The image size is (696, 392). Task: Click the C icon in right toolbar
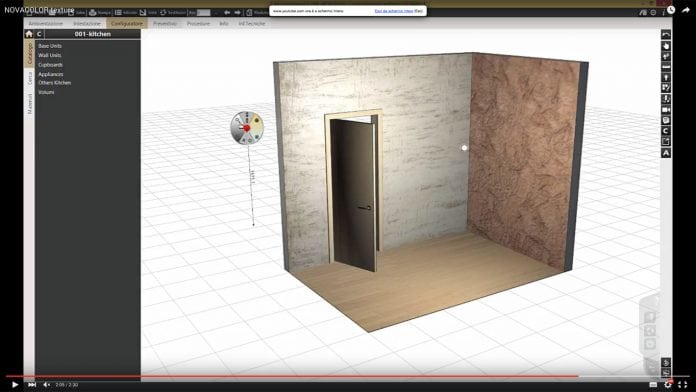click(666, 131)
